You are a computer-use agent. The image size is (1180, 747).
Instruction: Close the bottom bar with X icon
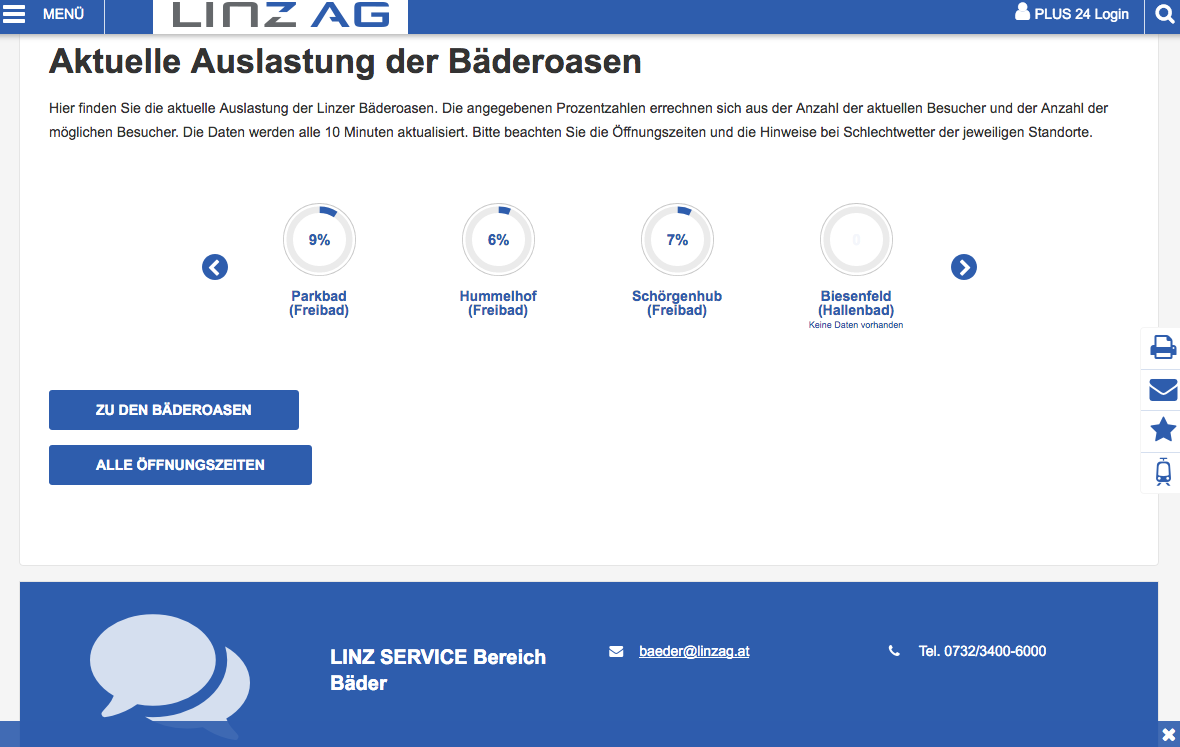1168,735
